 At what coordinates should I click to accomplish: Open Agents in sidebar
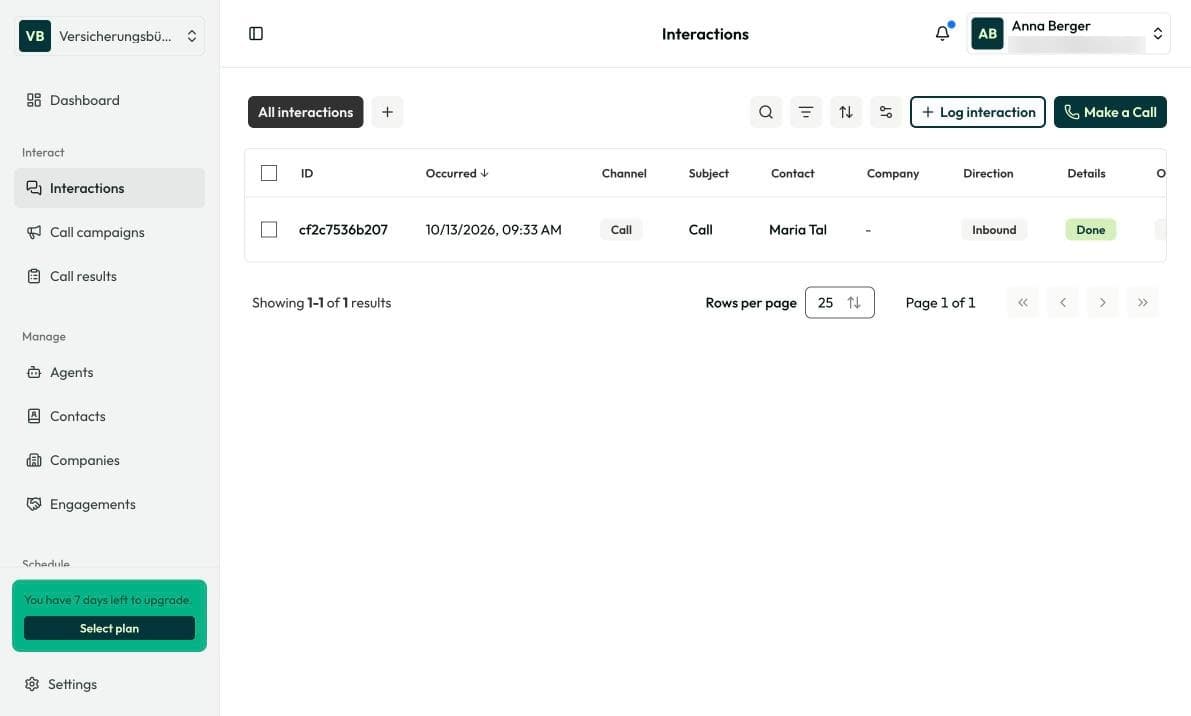pyautogui.click(x=109, y=372)
